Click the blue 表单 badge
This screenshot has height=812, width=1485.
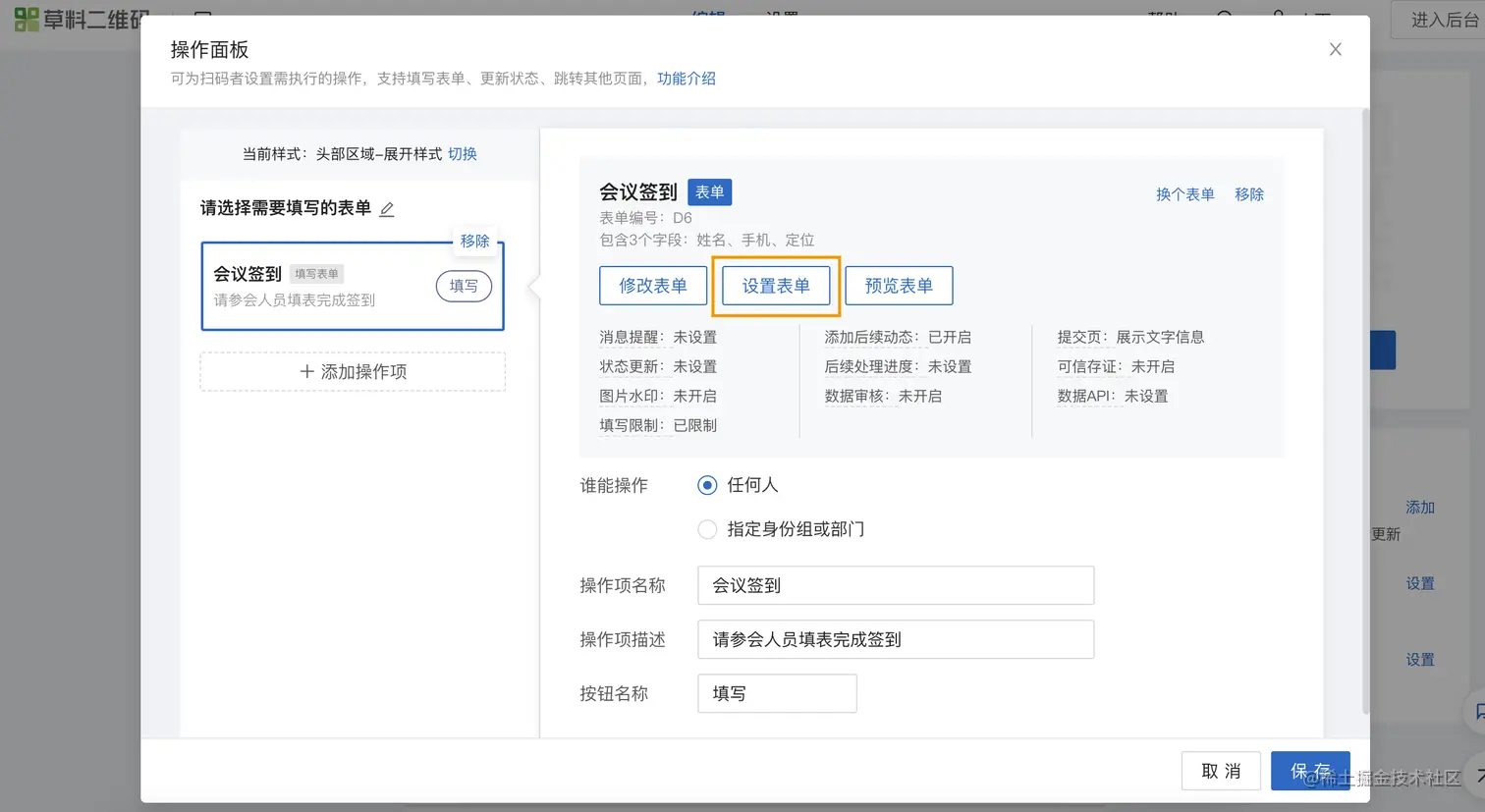pyautogui.click(x=709, y=191)
